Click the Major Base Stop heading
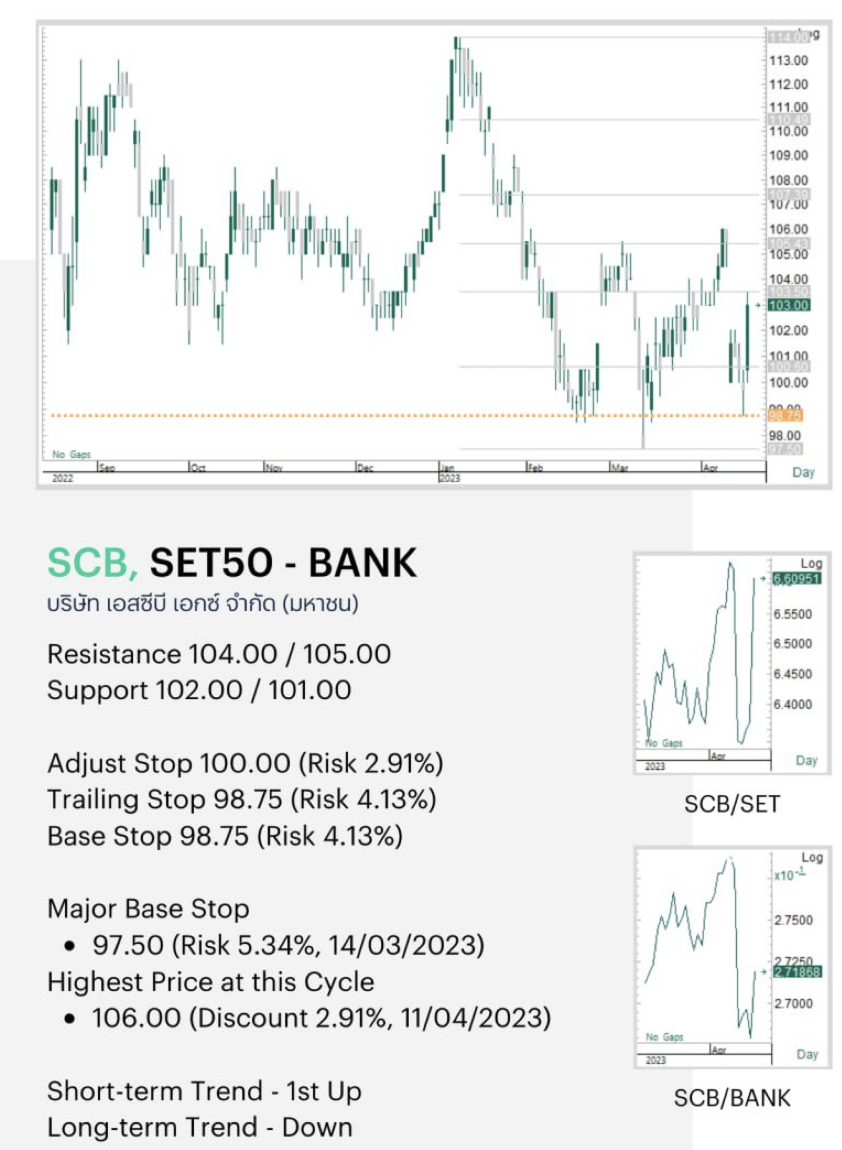The height and width of the screenshot is (1150, 842). click(x=148, y=909)
